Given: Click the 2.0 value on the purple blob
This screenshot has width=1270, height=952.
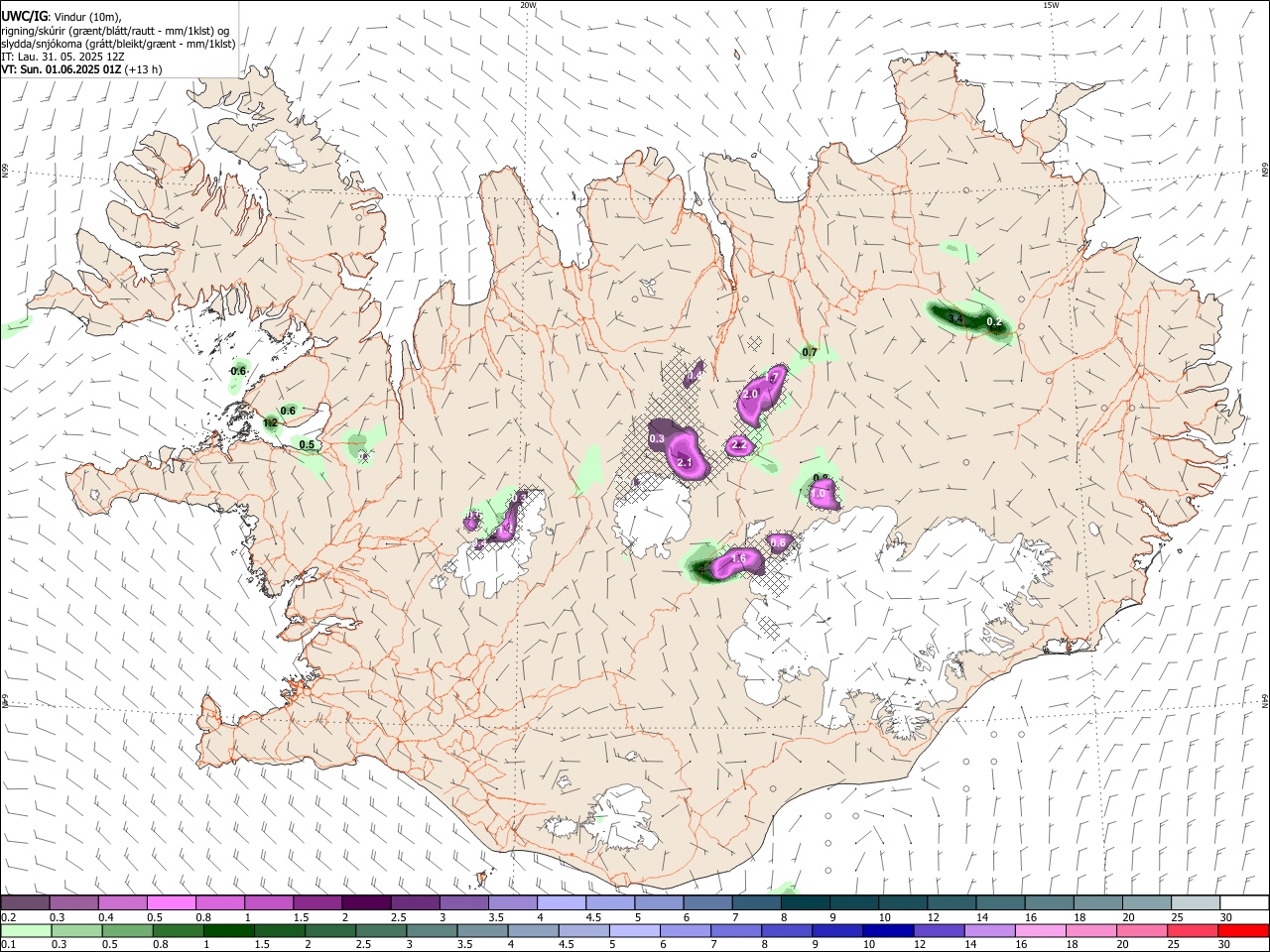Looking at the screenshot, I should click(750, 394).
